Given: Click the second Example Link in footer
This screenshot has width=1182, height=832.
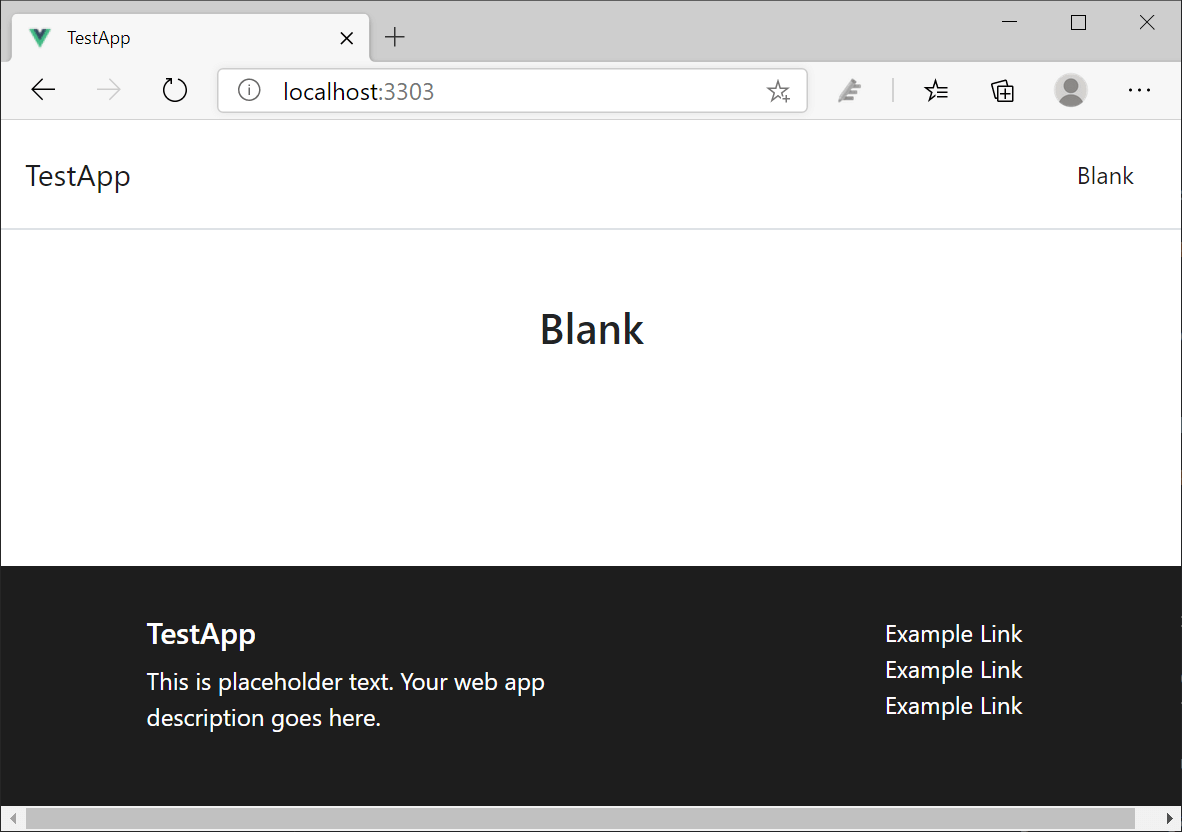Looking at the screenshot, I should (x=953, y=670).
